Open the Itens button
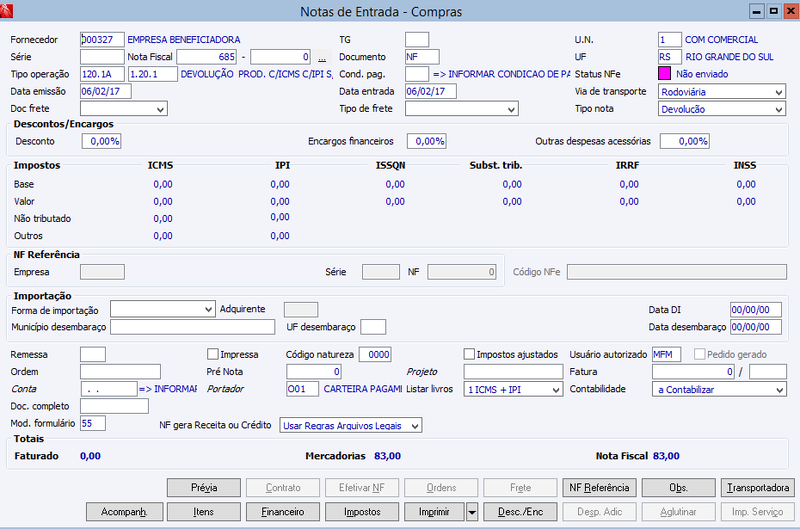The image size is (800, 529). (x=204, y=512)
